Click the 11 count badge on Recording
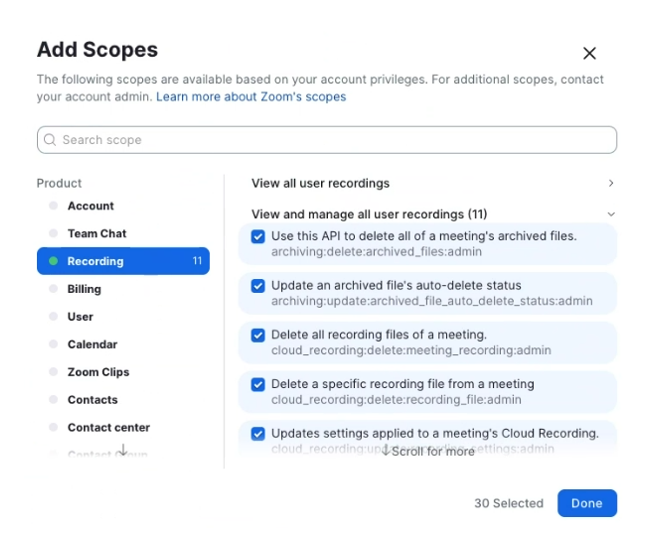The image size is (650, 548). point(197,261)
